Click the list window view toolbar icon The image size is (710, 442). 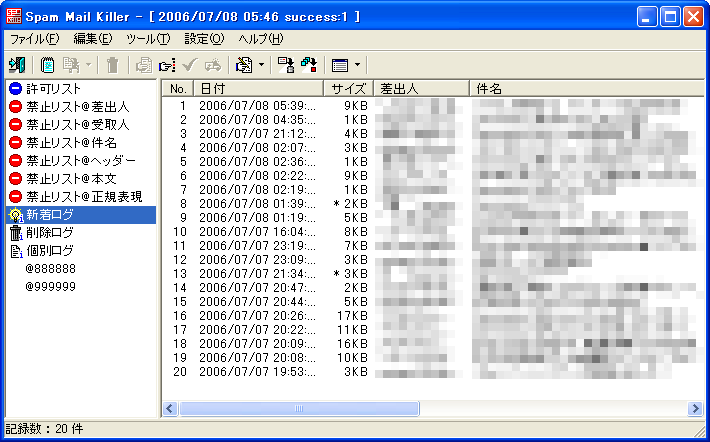[340, 65]
